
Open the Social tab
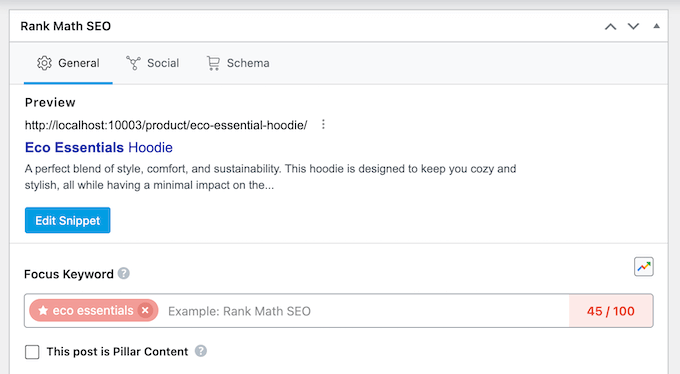[152, 63]
